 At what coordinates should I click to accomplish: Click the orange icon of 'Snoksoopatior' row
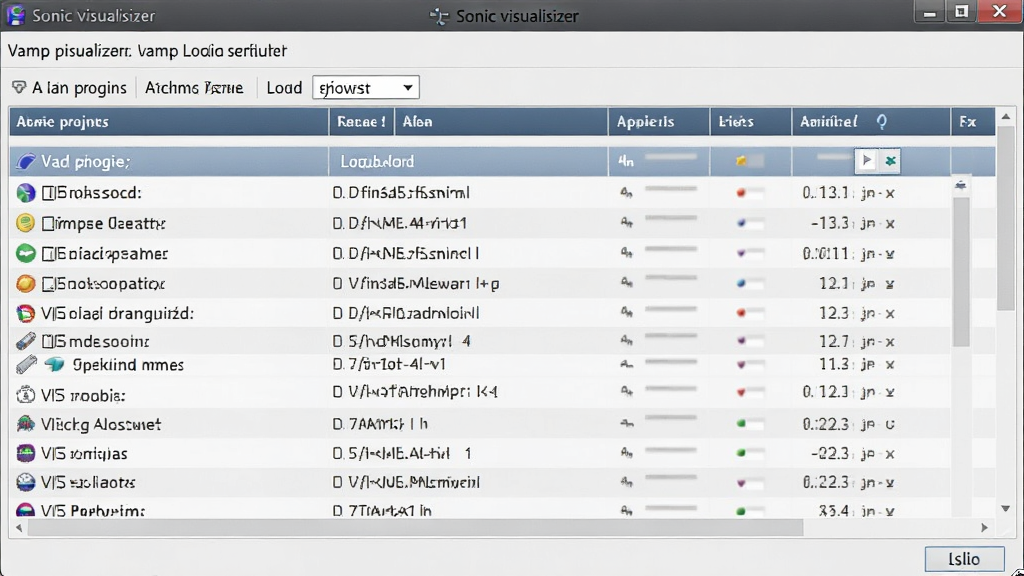[25, 283]
